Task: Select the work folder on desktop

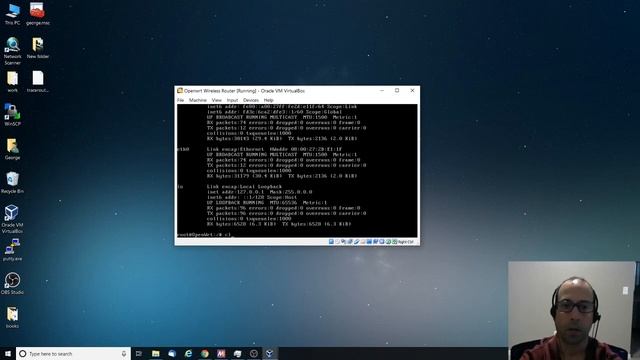Action: point(12,81)
